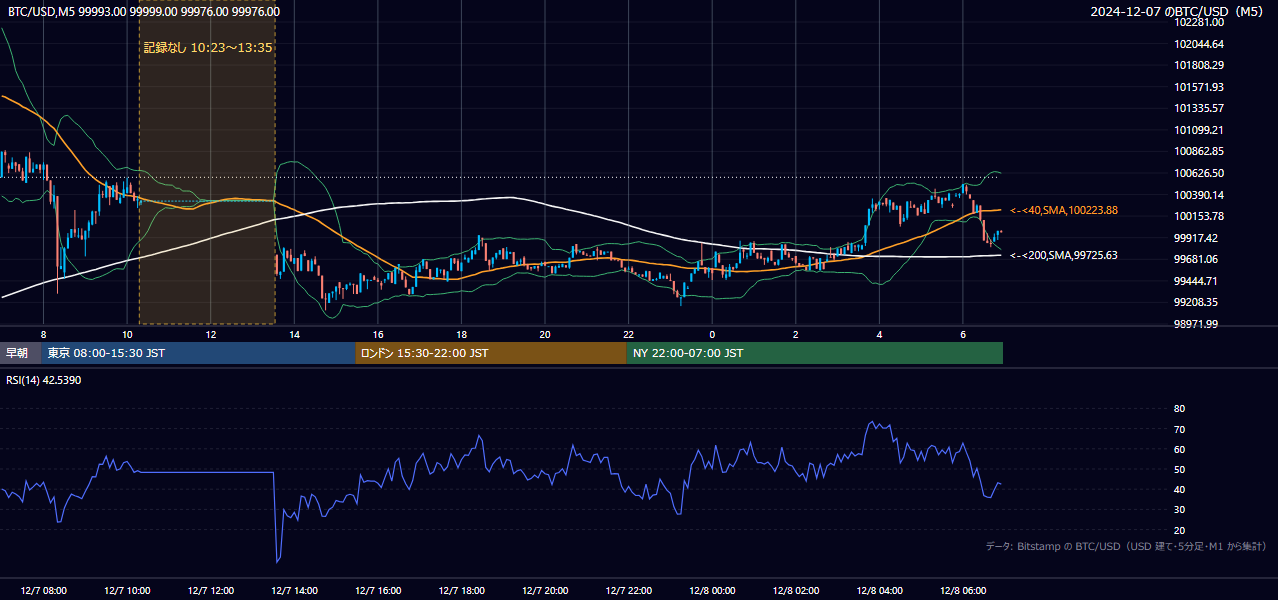The image size is (1278, 600).
Task: Select the 記録なし 10:23～13:35 label
Action: 208,47
